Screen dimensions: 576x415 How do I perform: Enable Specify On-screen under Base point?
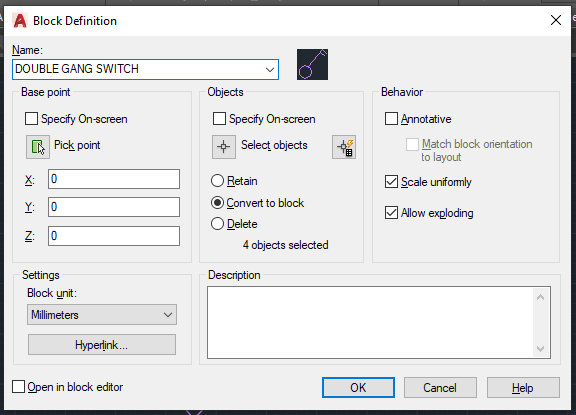coord(32,119)
